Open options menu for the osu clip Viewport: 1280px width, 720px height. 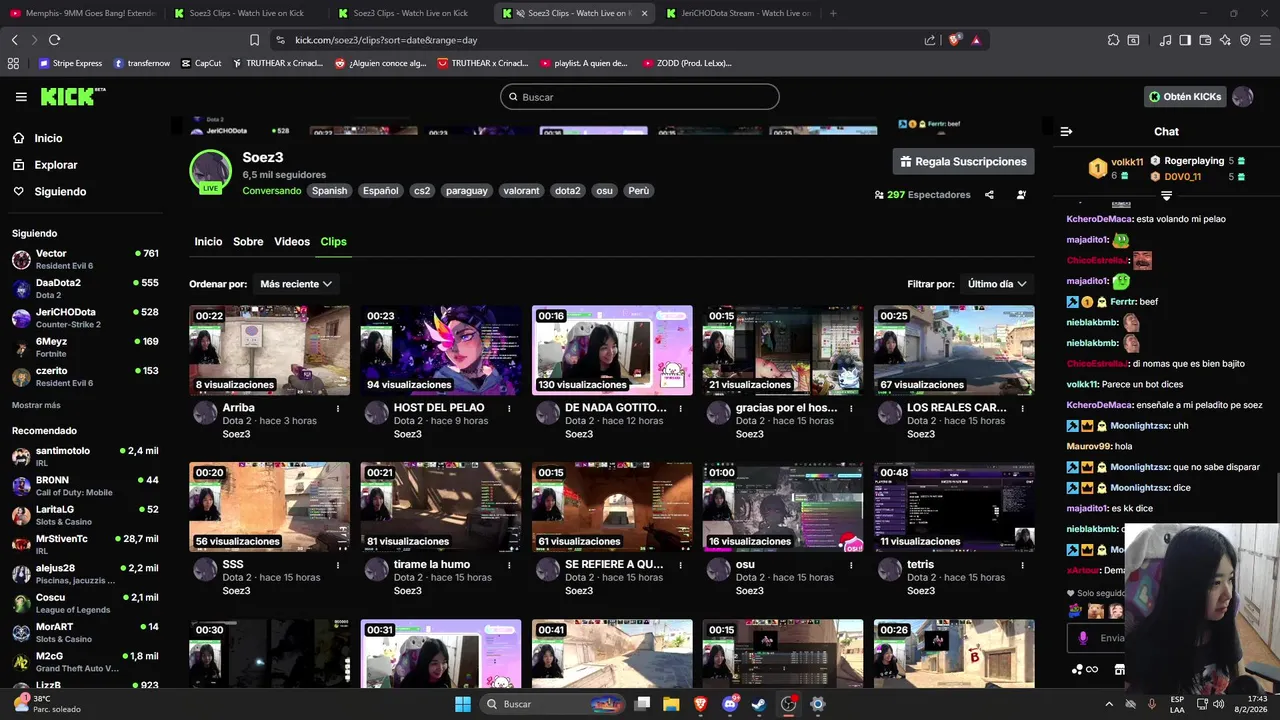[851, 565]
